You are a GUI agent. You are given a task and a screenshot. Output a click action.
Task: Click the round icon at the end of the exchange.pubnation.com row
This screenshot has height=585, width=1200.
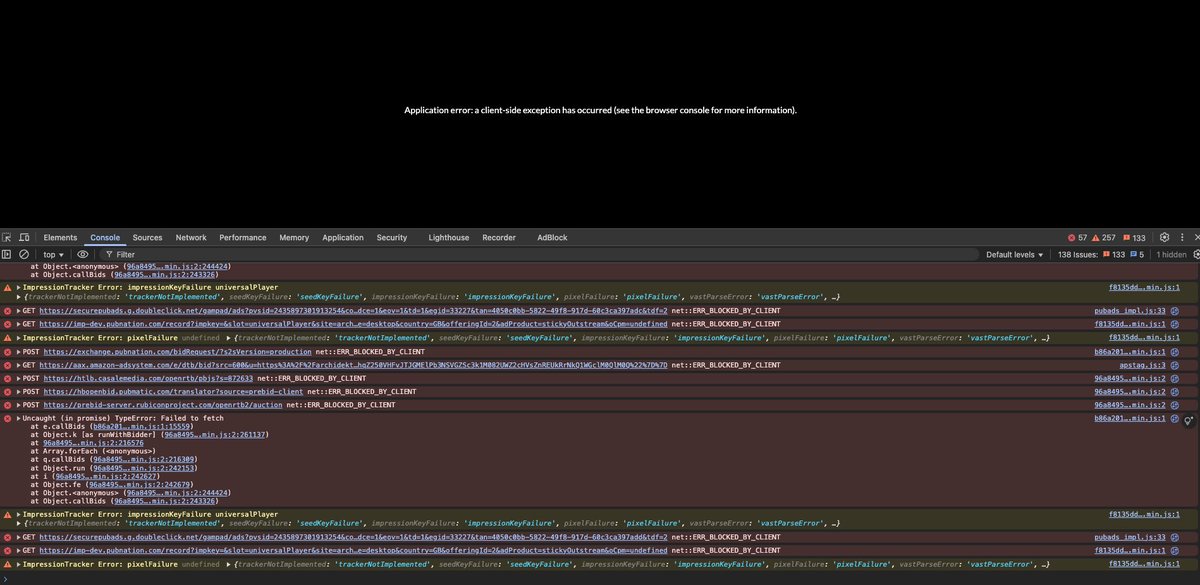tap(1175, 352)
